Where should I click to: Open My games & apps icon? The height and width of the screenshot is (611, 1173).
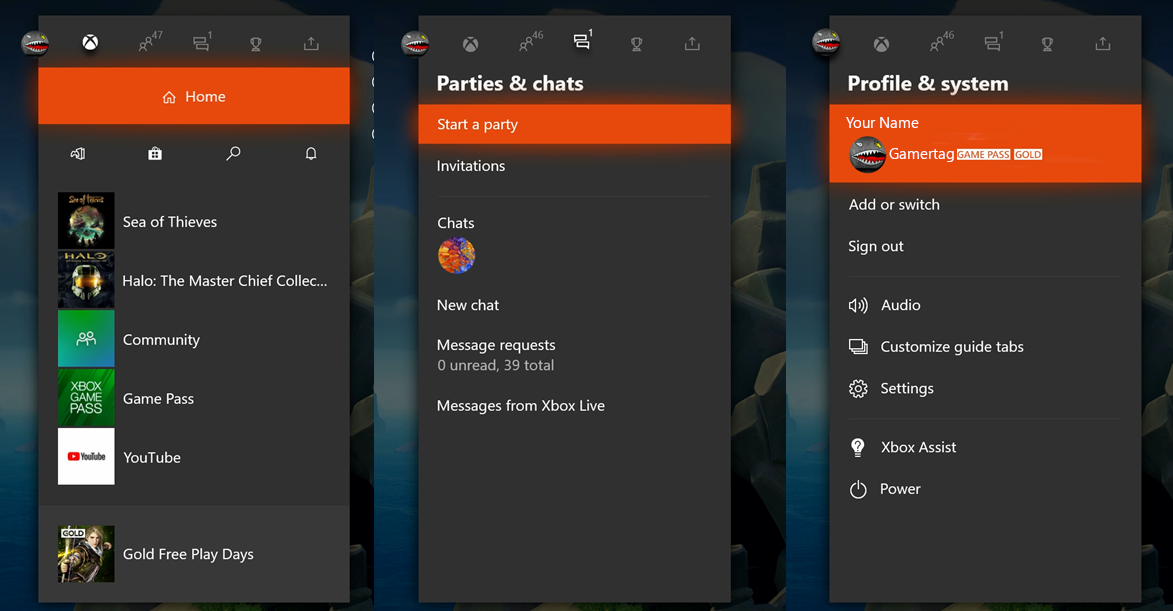pyautogui.click(x=78, y=153)
